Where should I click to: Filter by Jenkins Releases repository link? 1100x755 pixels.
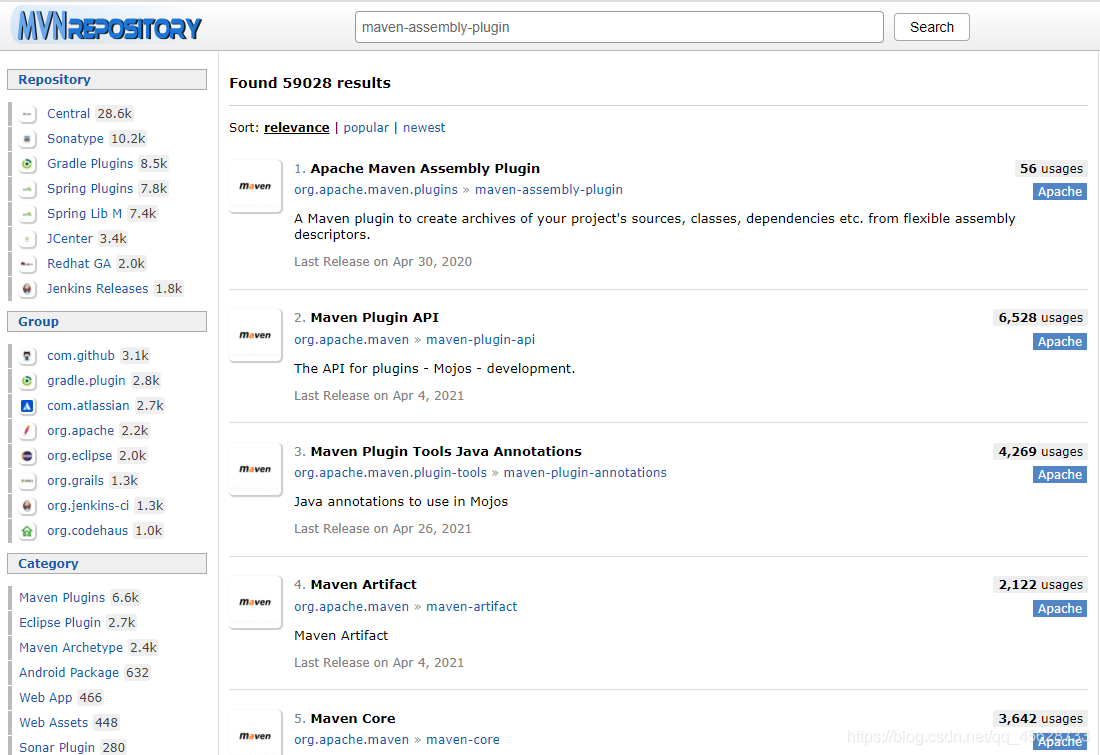98,288
